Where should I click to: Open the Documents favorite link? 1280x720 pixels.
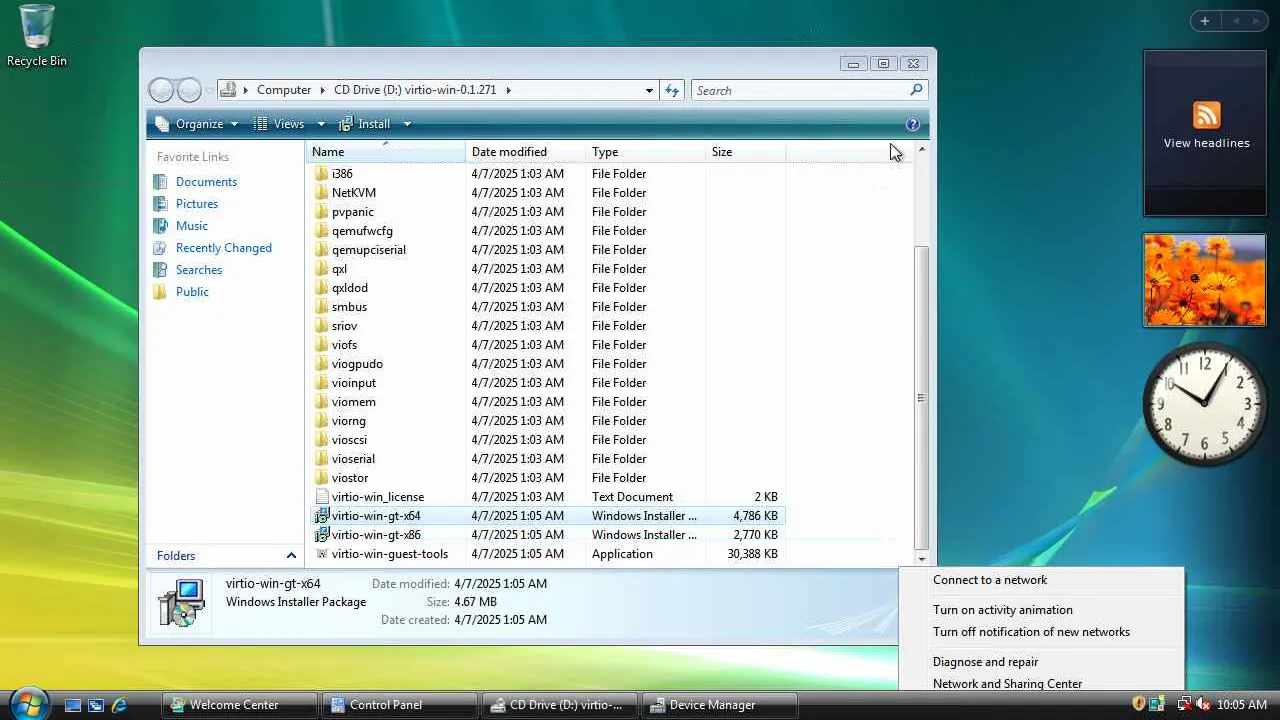[206, 182]
